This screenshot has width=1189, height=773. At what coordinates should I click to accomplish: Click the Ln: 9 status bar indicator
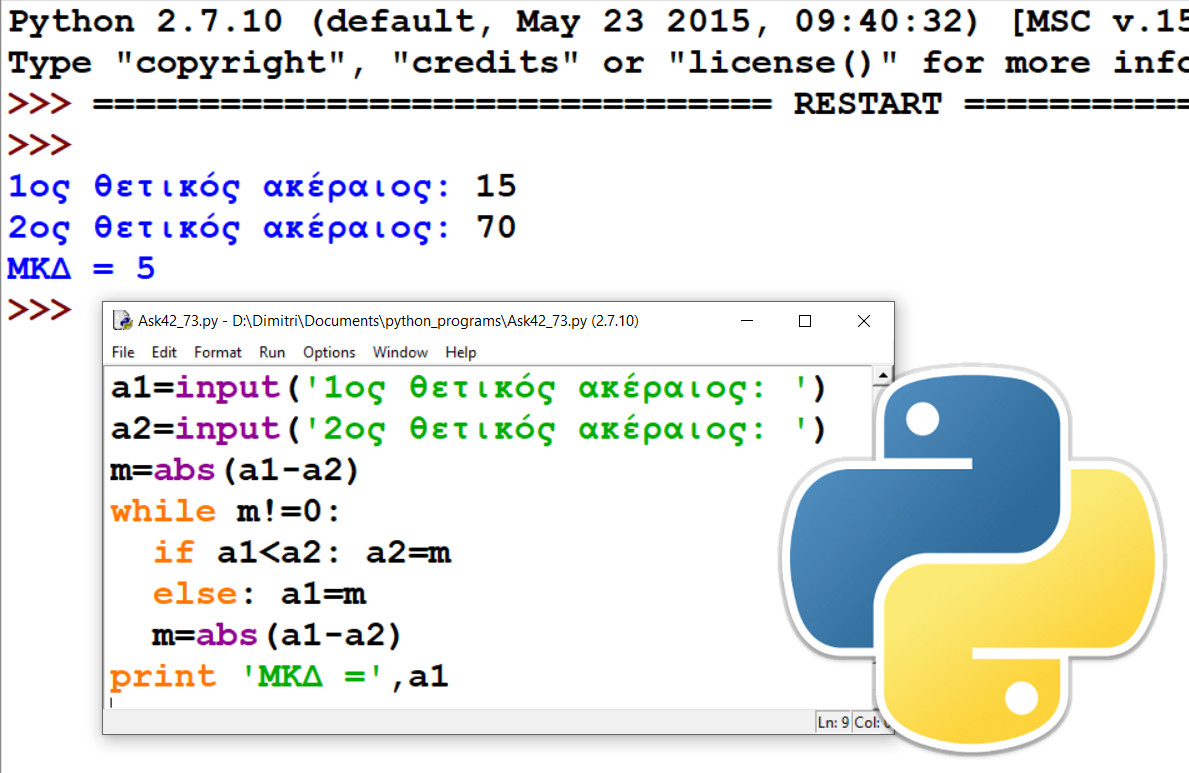click(x=835, y=723)
